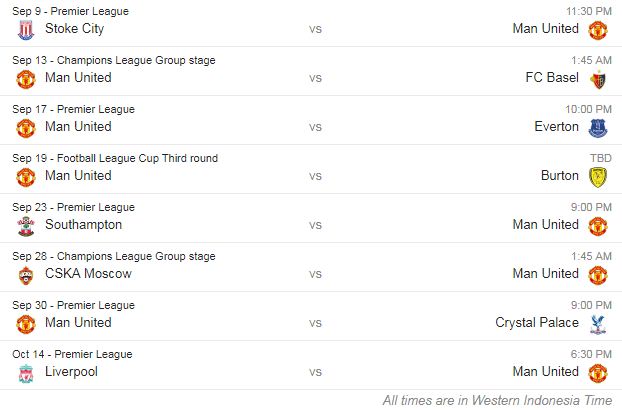Click the Everton club crest
Viewport: 622px width, 410px height.
(598, 128)
